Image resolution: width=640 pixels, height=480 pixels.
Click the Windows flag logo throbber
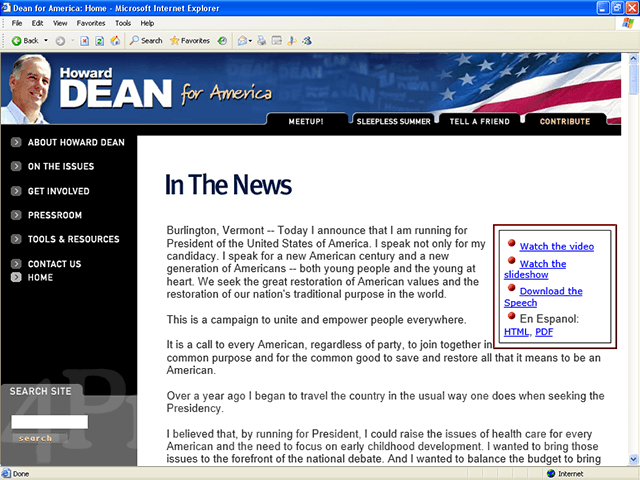pyautogui.click(x=627, y=23)
